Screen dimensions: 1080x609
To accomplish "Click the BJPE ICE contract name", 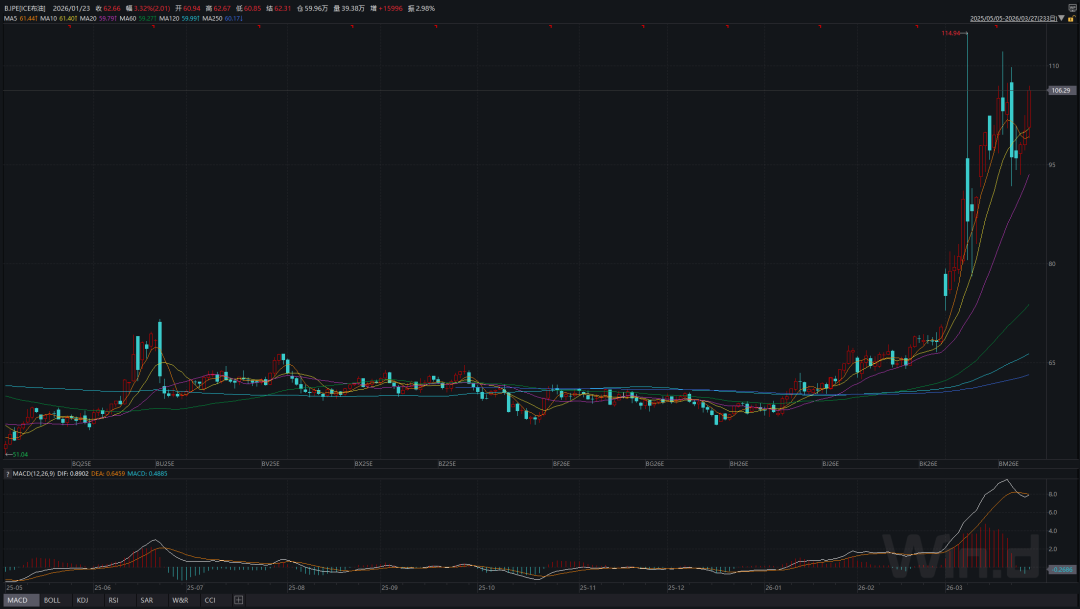I will coord(25,7).
